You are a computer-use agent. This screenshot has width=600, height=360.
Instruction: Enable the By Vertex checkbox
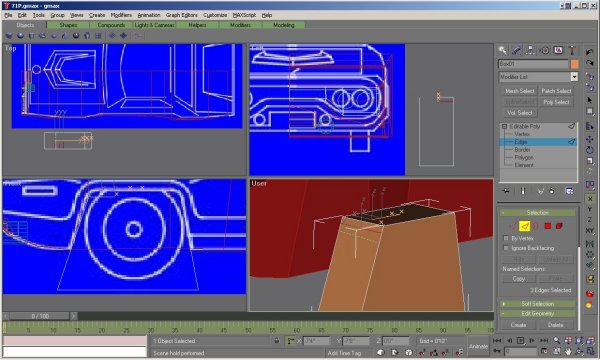pos(506,238)
